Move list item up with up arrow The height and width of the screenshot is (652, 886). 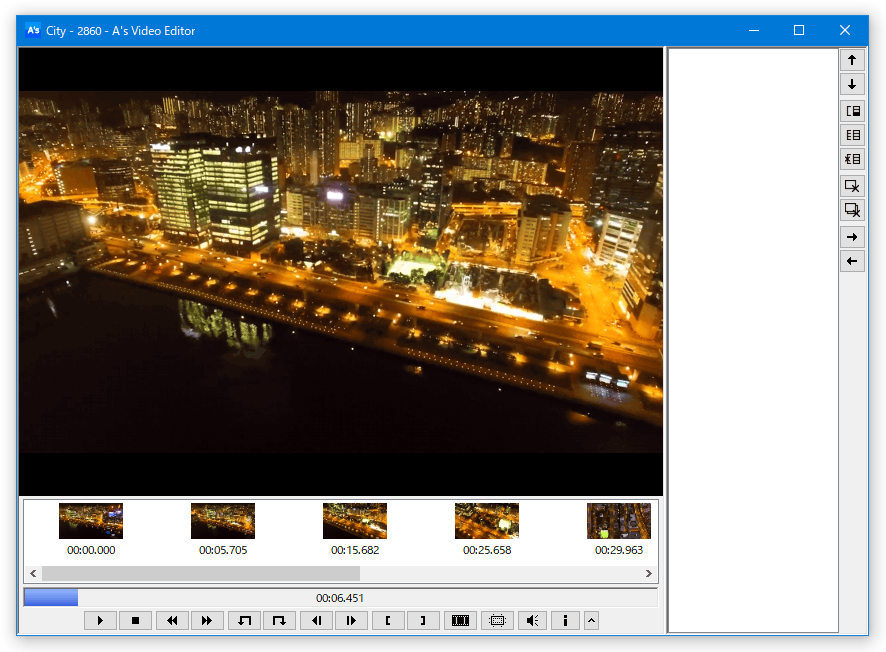pos(852,60)
